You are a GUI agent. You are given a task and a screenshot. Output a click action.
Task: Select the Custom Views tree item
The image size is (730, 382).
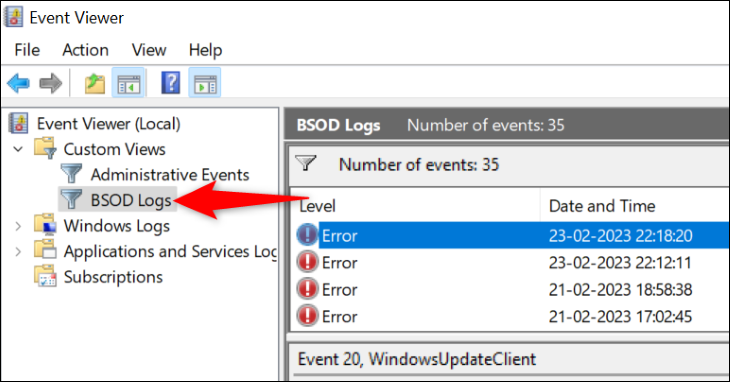click(115, 149)
